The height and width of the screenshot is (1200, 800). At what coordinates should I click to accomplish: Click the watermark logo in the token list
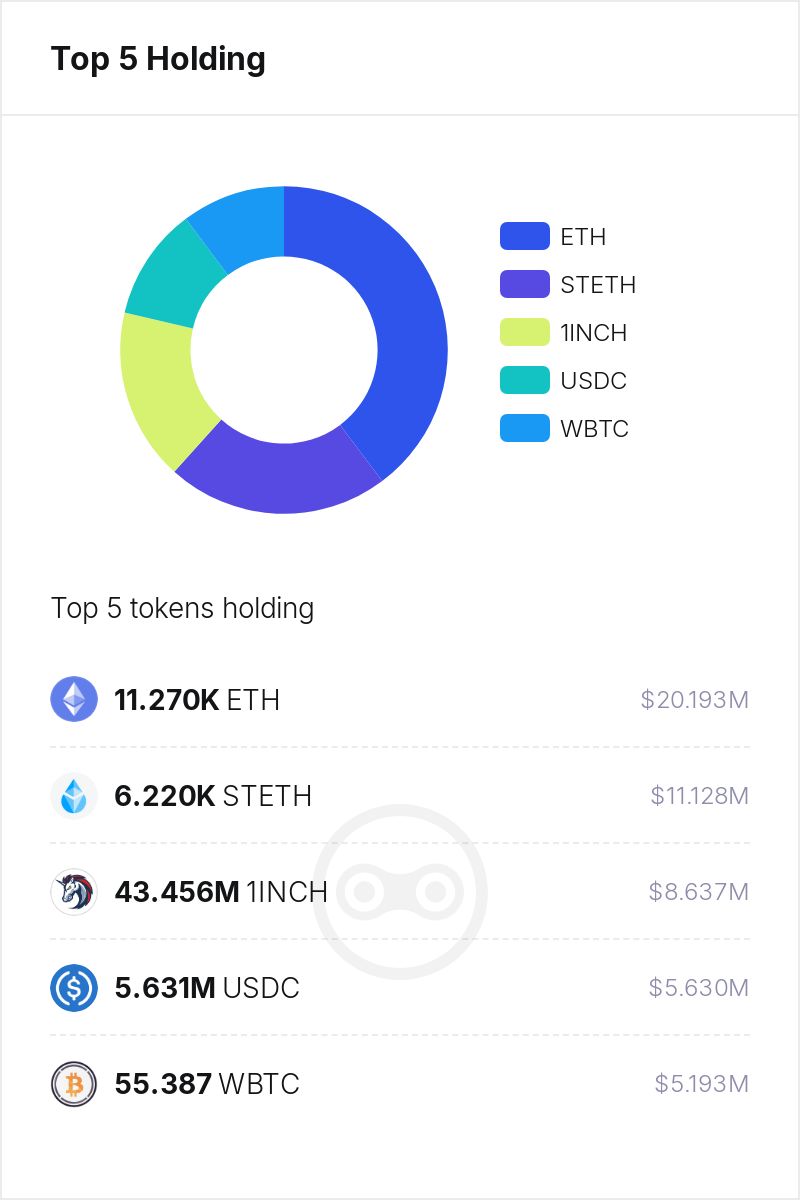[x=400, y=891]
